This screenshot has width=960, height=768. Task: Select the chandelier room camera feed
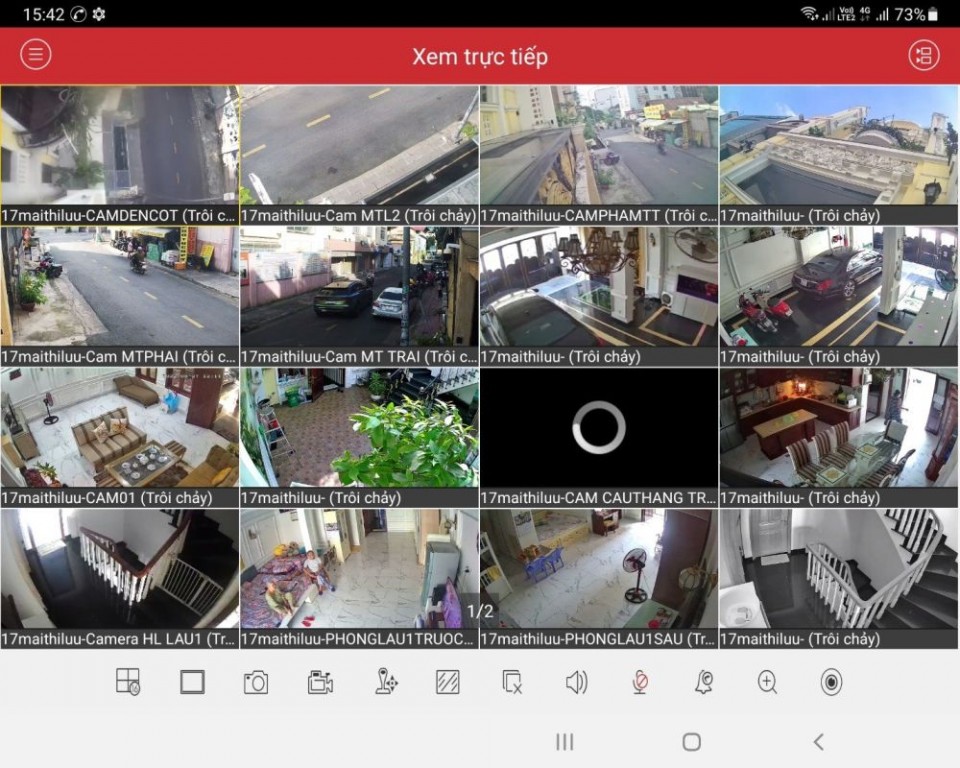point(599,296)
